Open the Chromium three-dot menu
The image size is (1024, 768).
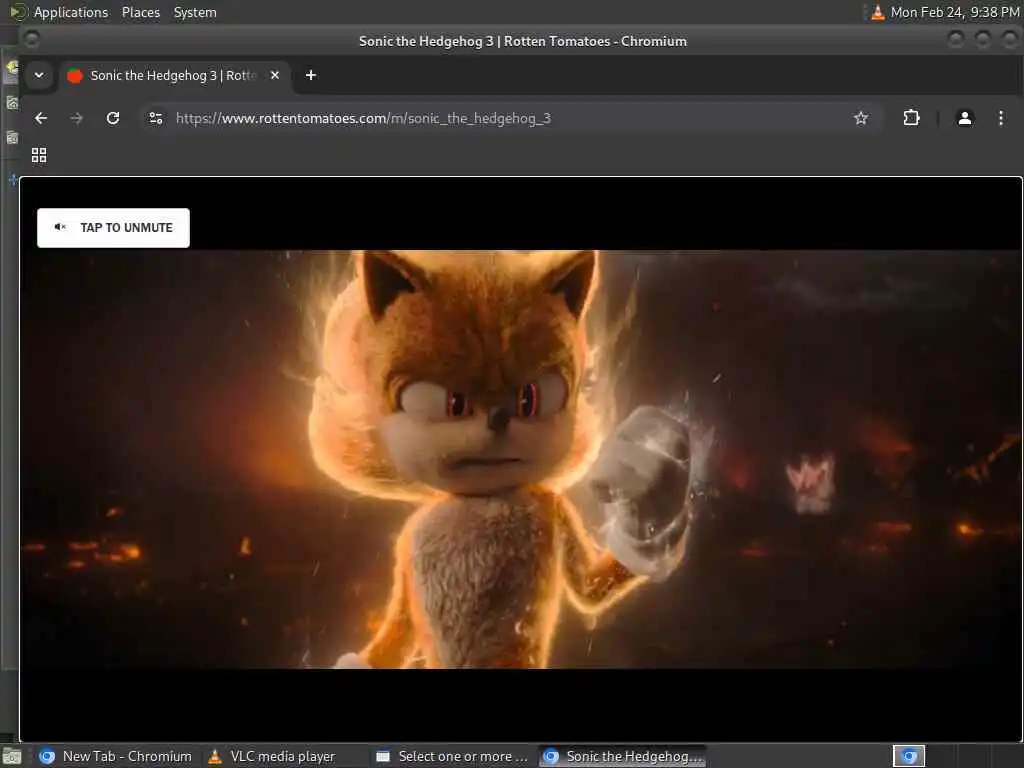click(x=1000, y=118)
